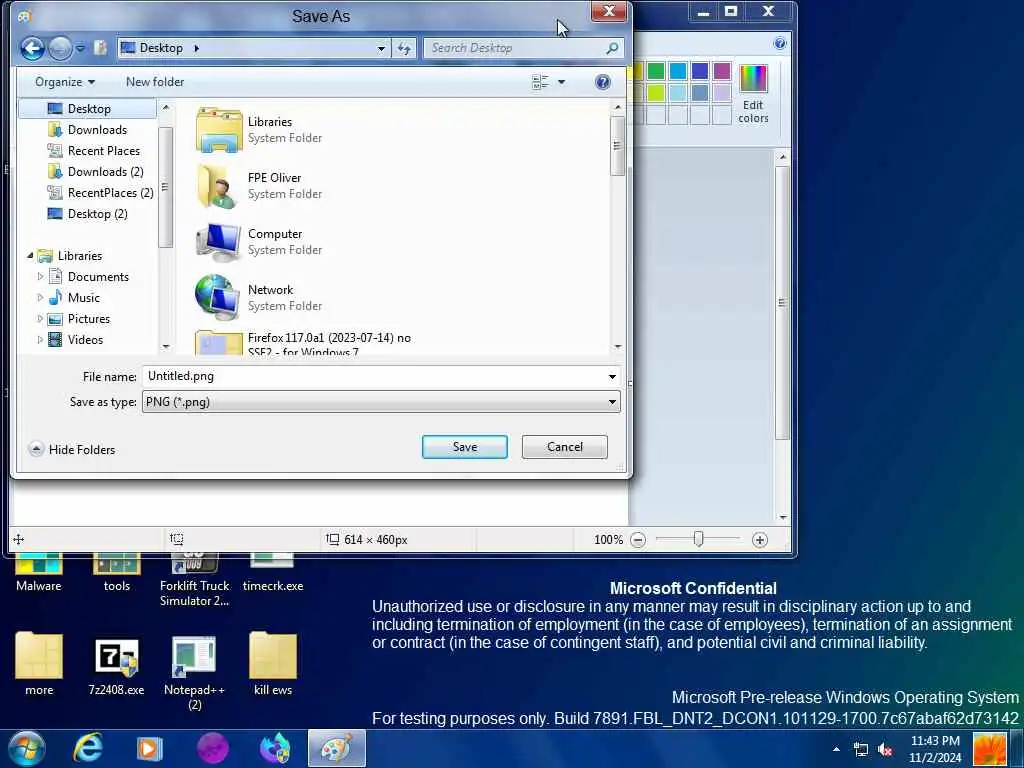Click New folder

(155, 82)
